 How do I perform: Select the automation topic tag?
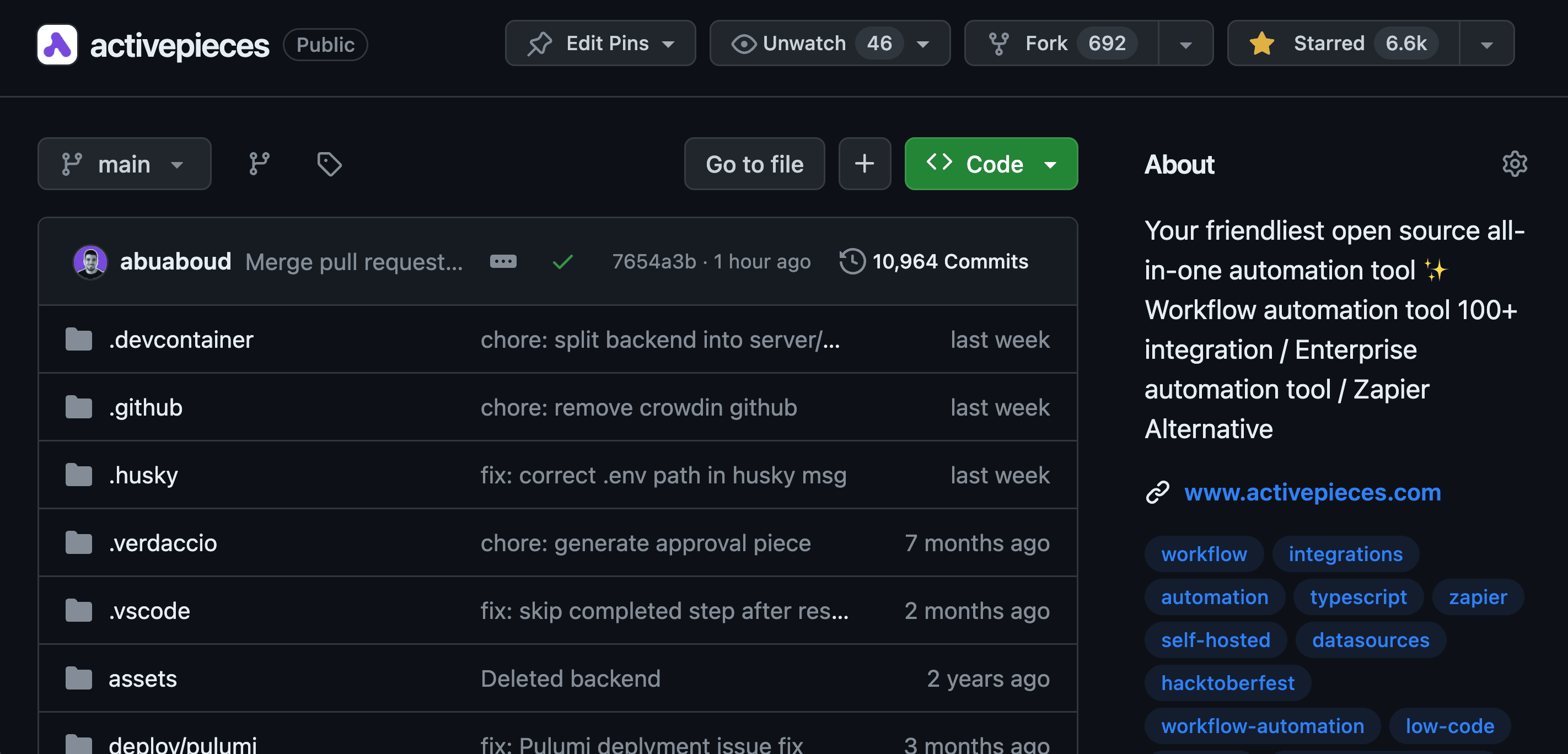(1215, 597)
